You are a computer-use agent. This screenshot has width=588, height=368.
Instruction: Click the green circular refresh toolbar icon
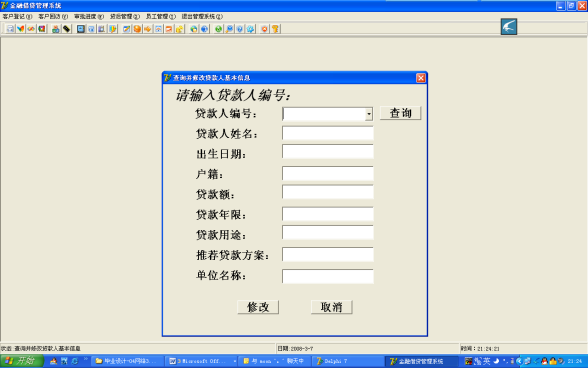(x=219, y=29)
